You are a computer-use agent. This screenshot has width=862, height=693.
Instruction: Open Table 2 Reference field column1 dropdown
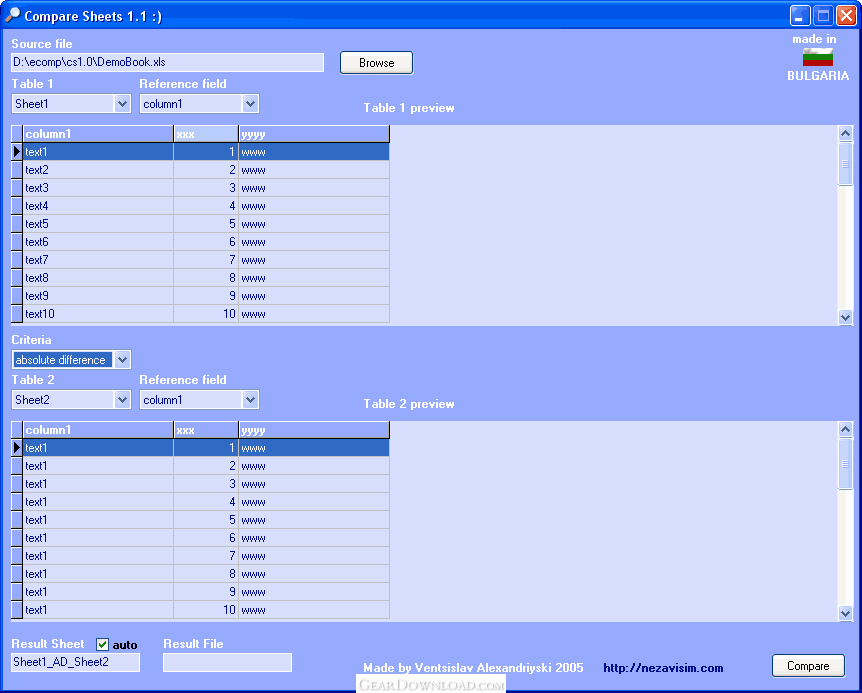point(250,400)
